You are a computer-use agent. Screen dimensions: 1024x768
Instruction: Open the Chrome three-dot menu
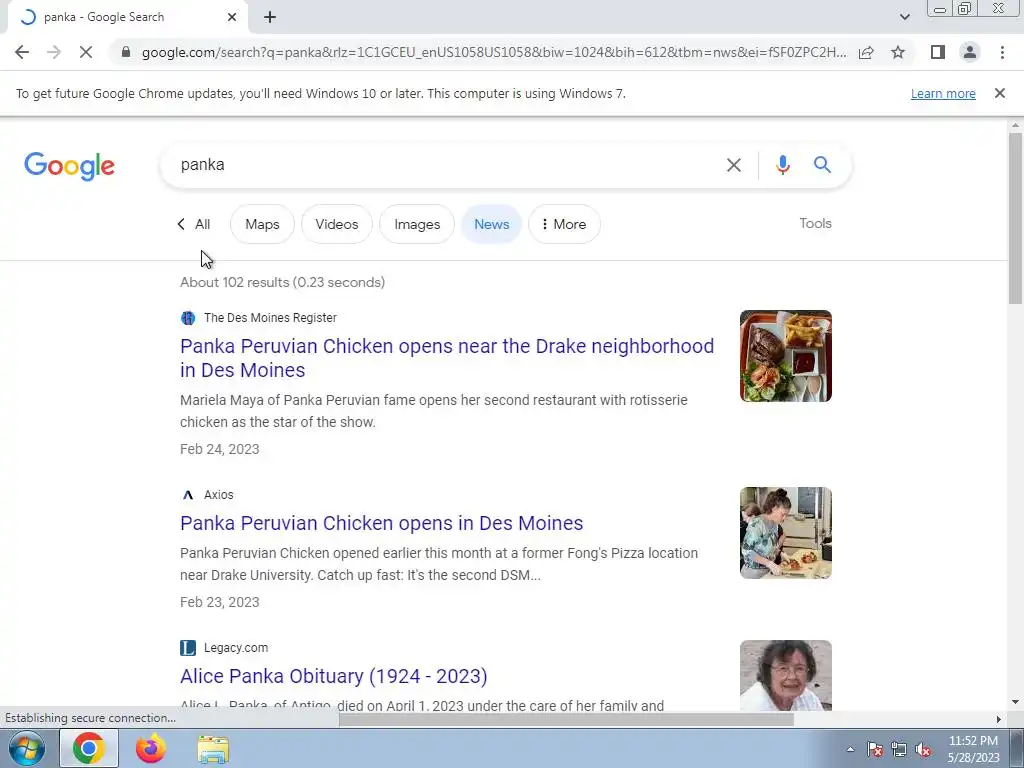coord(1002,52)
